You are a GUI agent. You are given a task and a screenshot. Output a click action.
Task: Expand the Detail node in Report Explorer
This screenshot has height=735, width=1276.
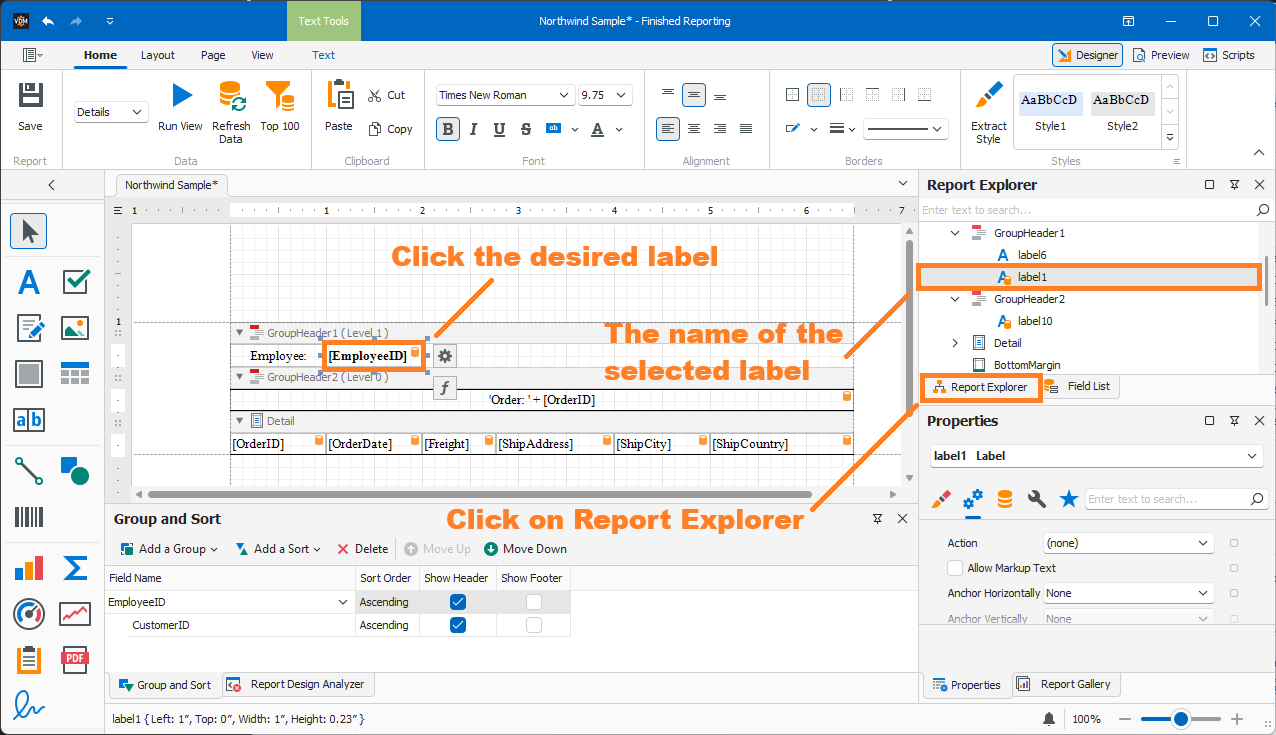click(x=954, y=342)
